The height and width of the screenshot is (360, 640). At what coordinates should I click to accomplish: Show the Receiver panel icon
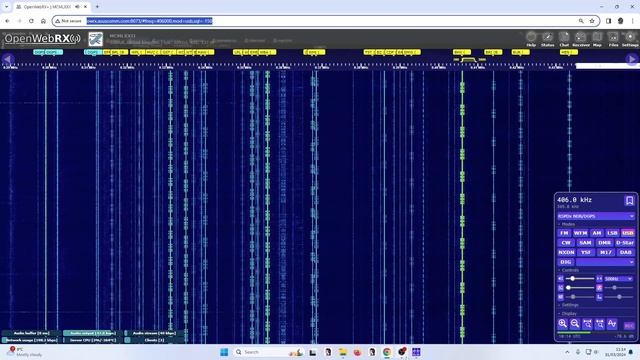pyautogui.click(x=580, y=38)
